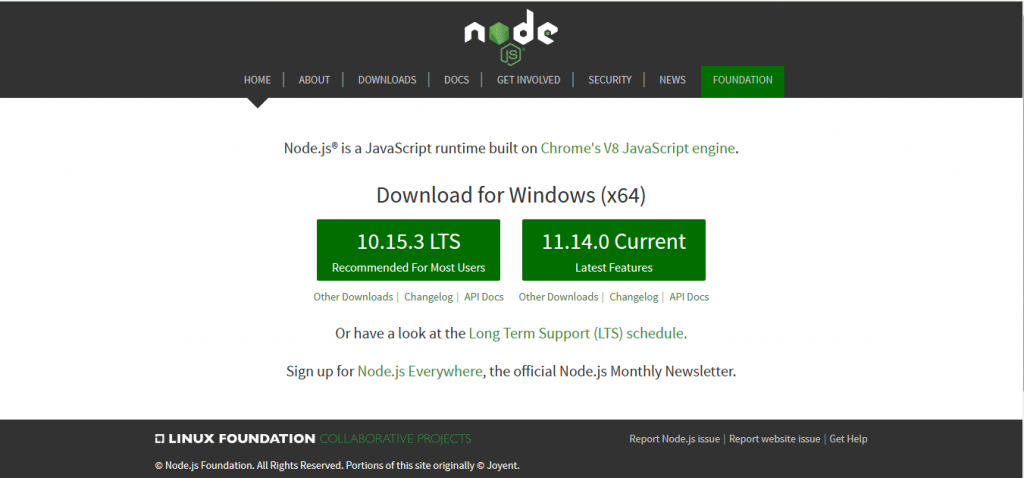Open Long Term Support (LTS) schedule link
This screenshot has width=1024, height=478.
[x=576, y=334]
